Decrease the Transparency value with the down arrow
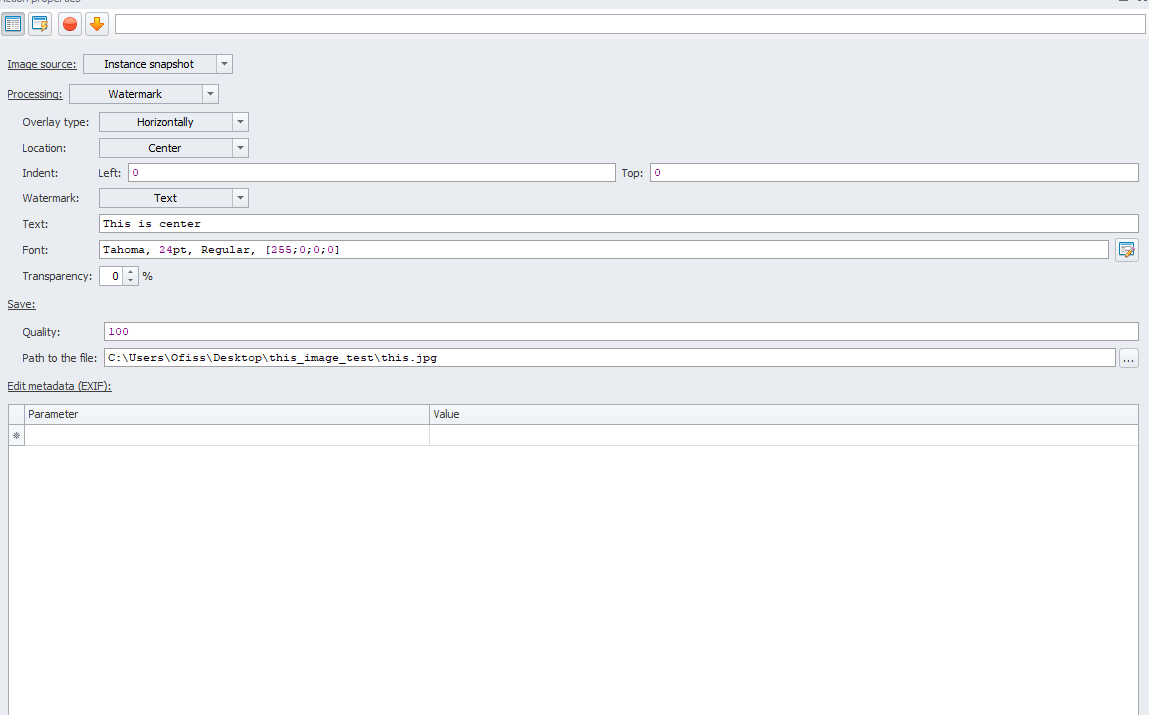1149x715 pixels. coord(130,281)
